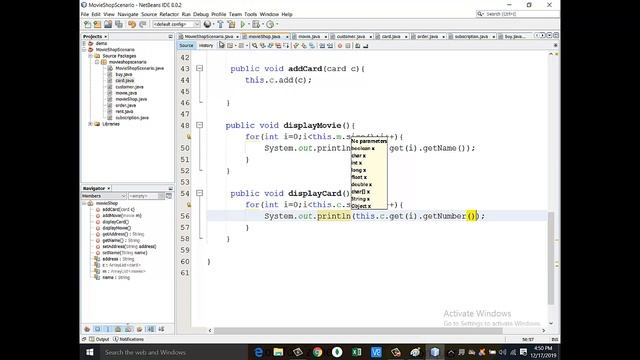Toggle Navigator sort-by-source button at far right
Image resolution: width=640 pixels, height=360 pixels.
coord(161,329)
